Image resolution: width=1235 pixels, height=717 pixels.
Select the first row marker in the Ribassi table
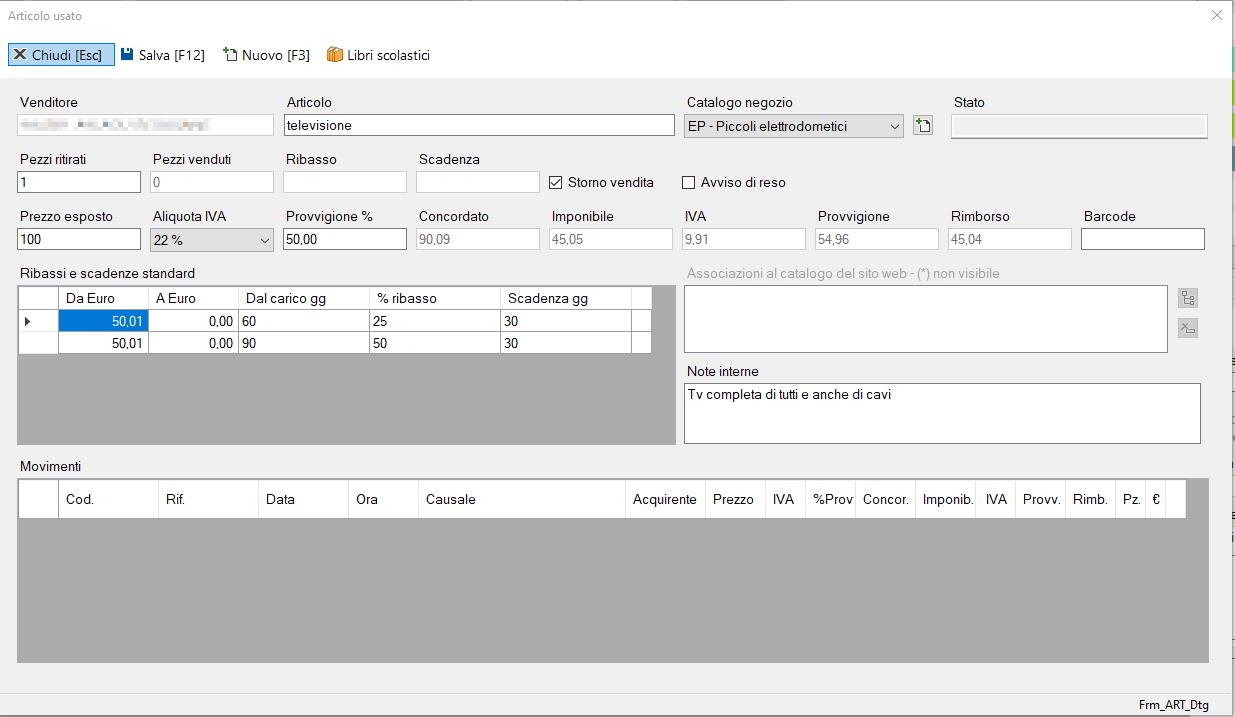tap(38, 321)
